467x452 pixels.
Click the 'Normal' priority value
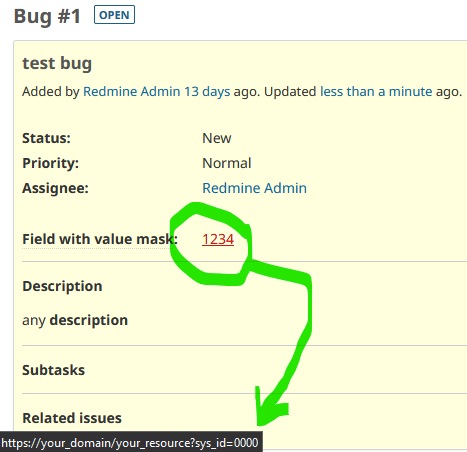click(227, 163)
